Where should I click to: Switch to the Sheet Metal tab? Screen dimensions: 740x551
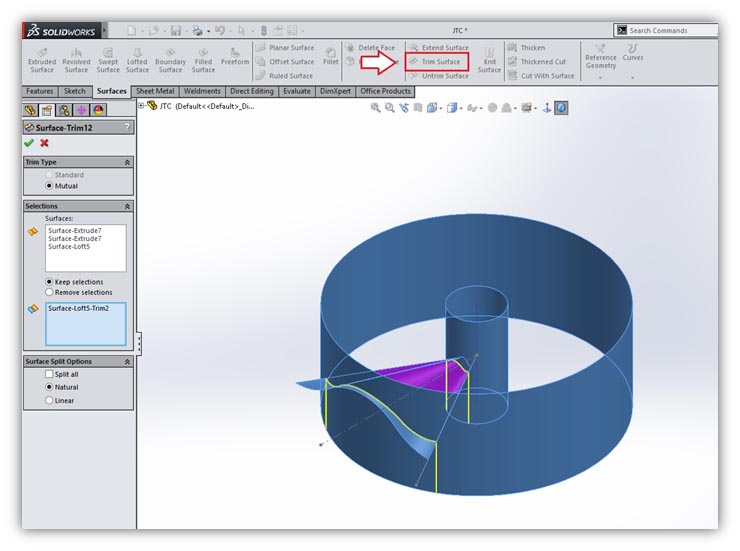tap(155, 92)
